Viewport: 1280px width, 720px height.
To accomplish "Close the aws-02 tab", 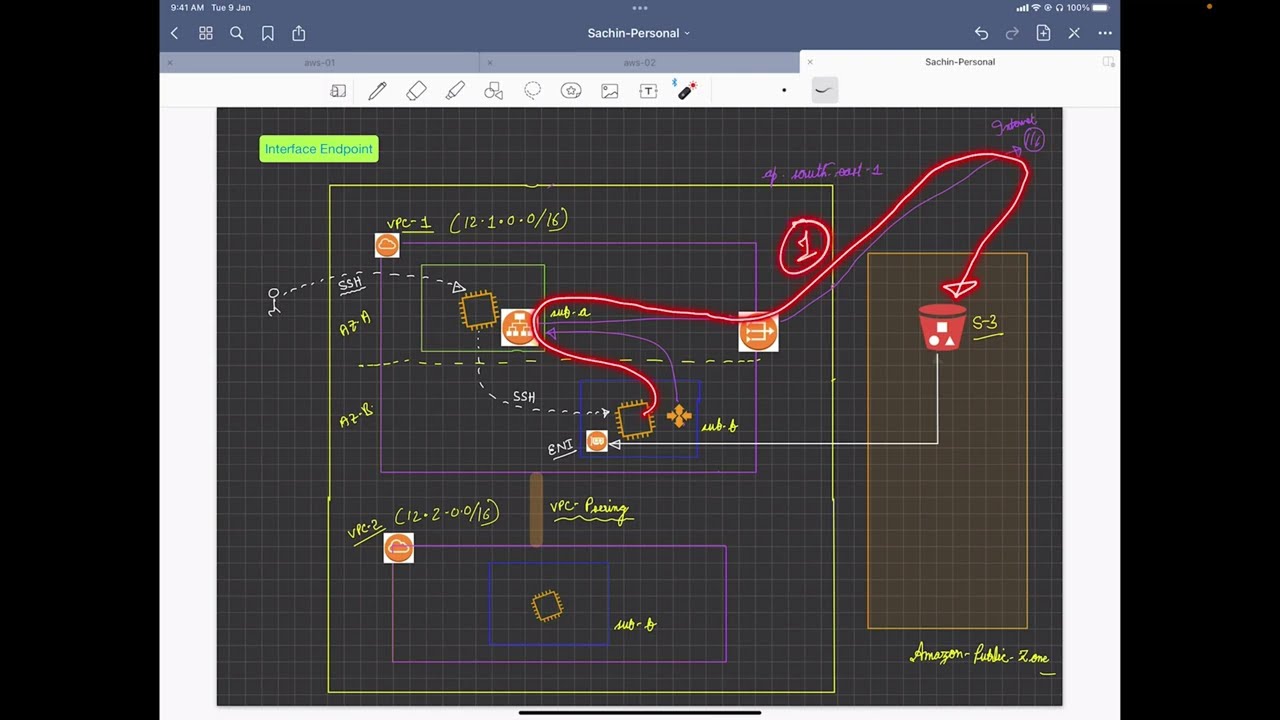I will 490,62.
